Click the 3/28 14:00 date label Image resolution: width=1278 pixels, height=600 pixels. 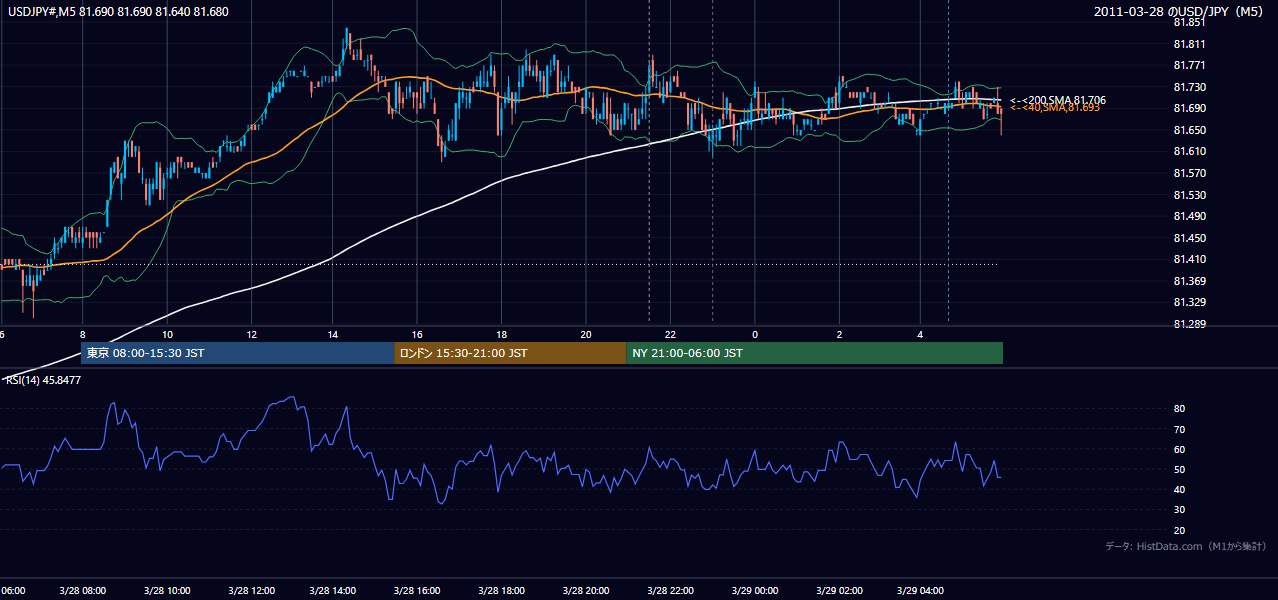pos(333,590)
